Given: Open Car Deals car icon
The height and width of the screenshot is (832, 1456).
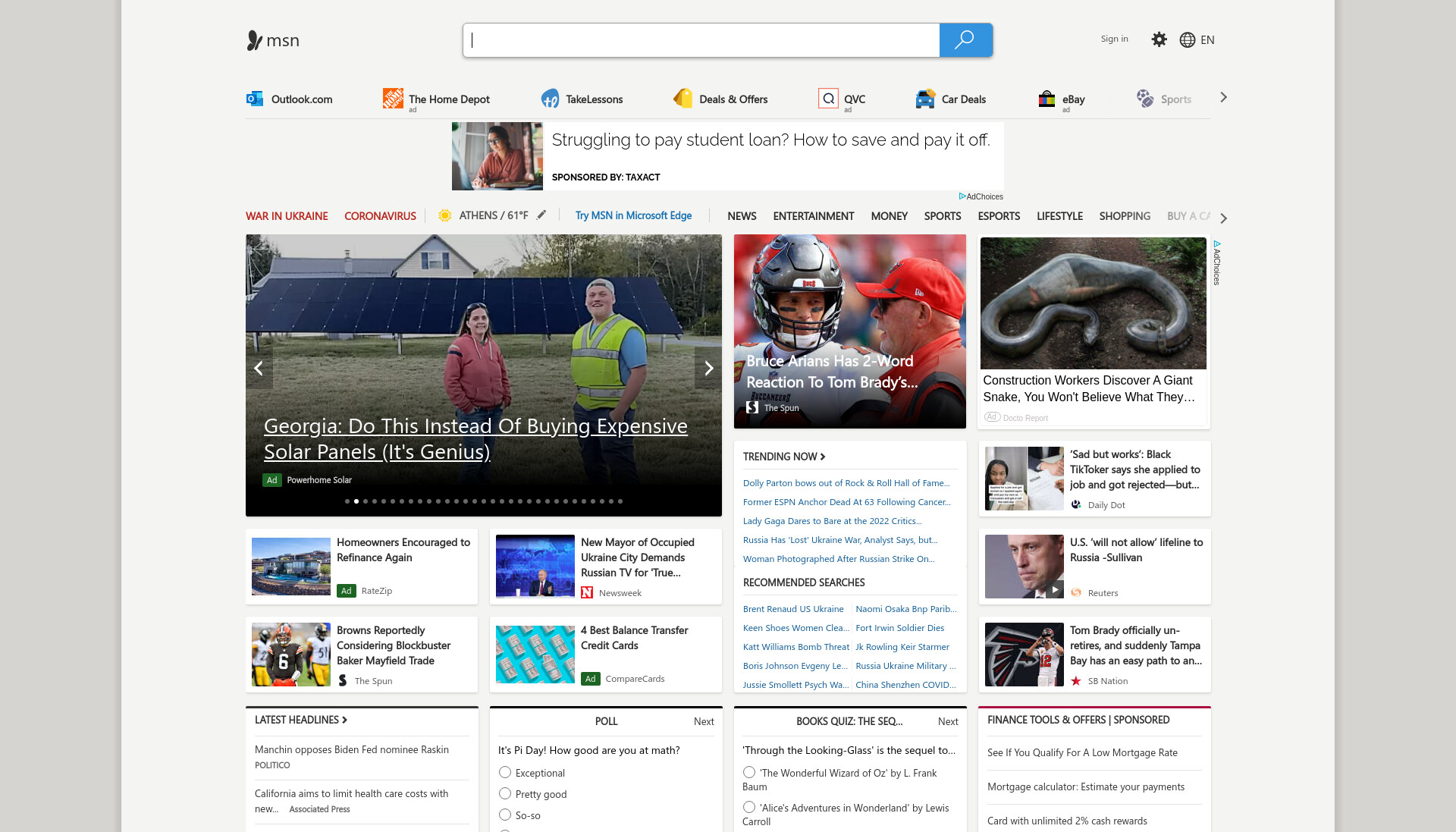Looking at the screenshot, I should pyautogui.click(x=925, y=99).
